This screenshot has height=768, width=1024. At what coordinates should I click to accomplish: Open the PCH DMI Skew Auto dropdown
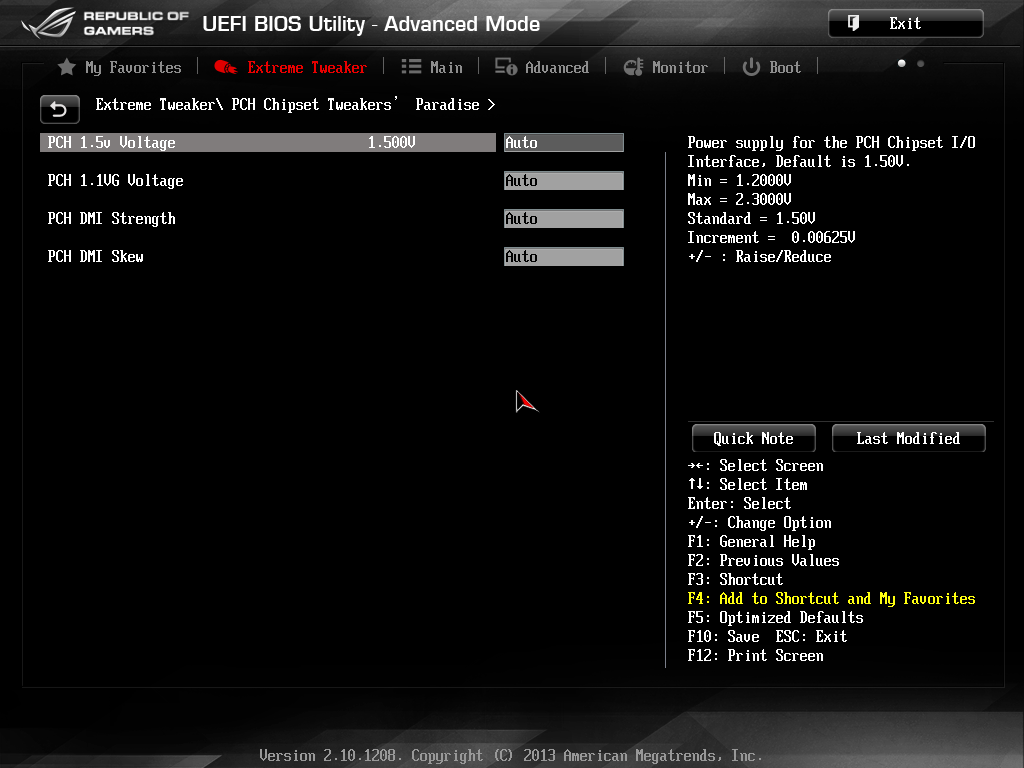pos(564,256)
